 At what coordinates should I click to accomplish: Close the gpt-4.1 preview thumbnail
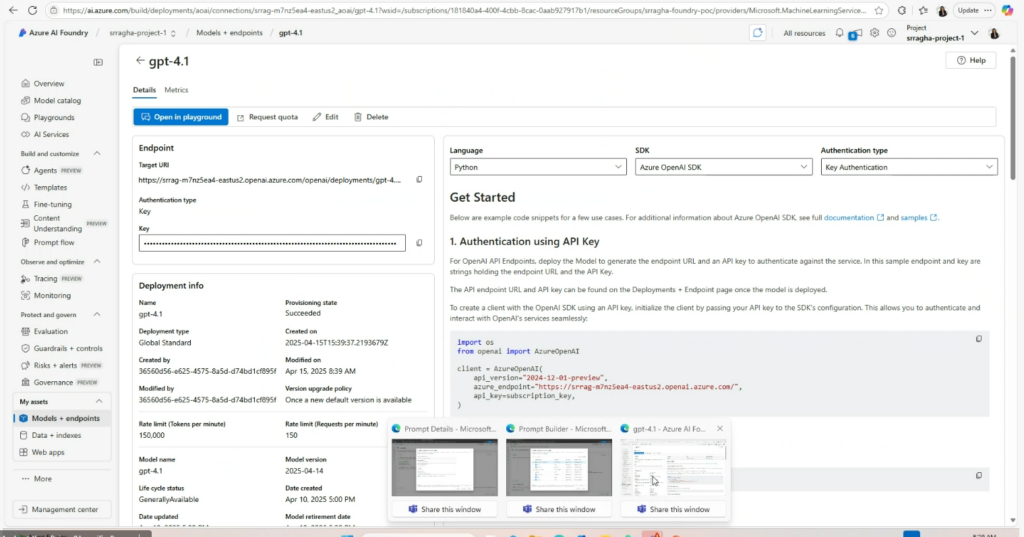click(720, 429)
